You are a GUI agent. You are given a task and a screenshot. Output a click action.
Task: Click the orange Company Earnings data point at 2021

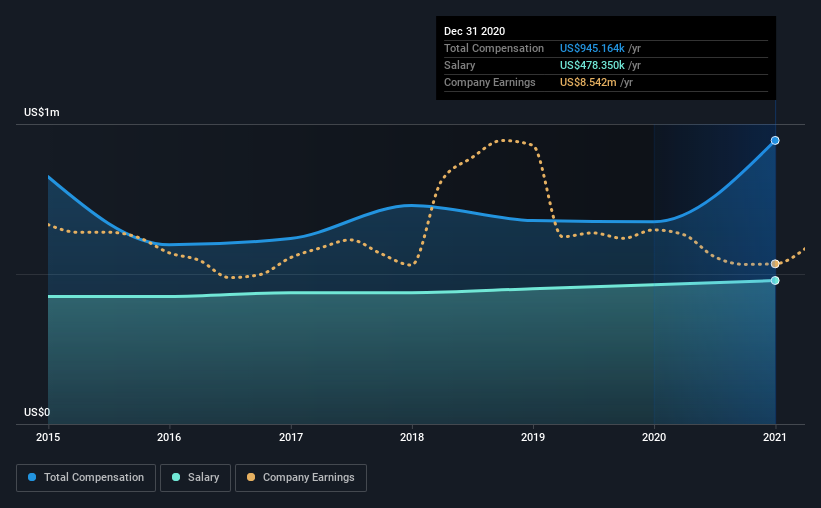coord(775,264)
